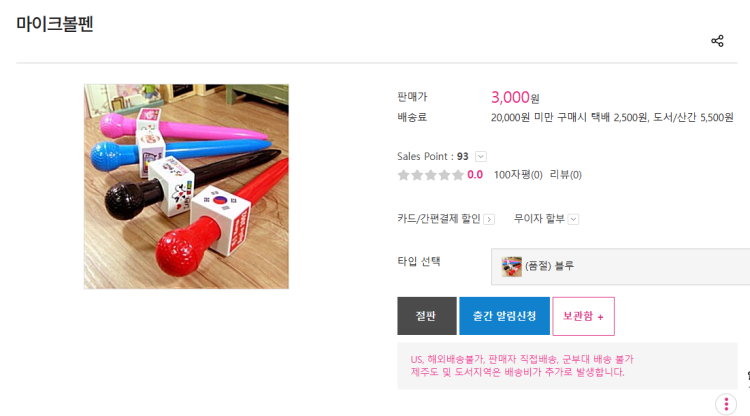Open the 리뷰(0) link
The width and height of the screenshot is (750, 416).
click(565, 175)
